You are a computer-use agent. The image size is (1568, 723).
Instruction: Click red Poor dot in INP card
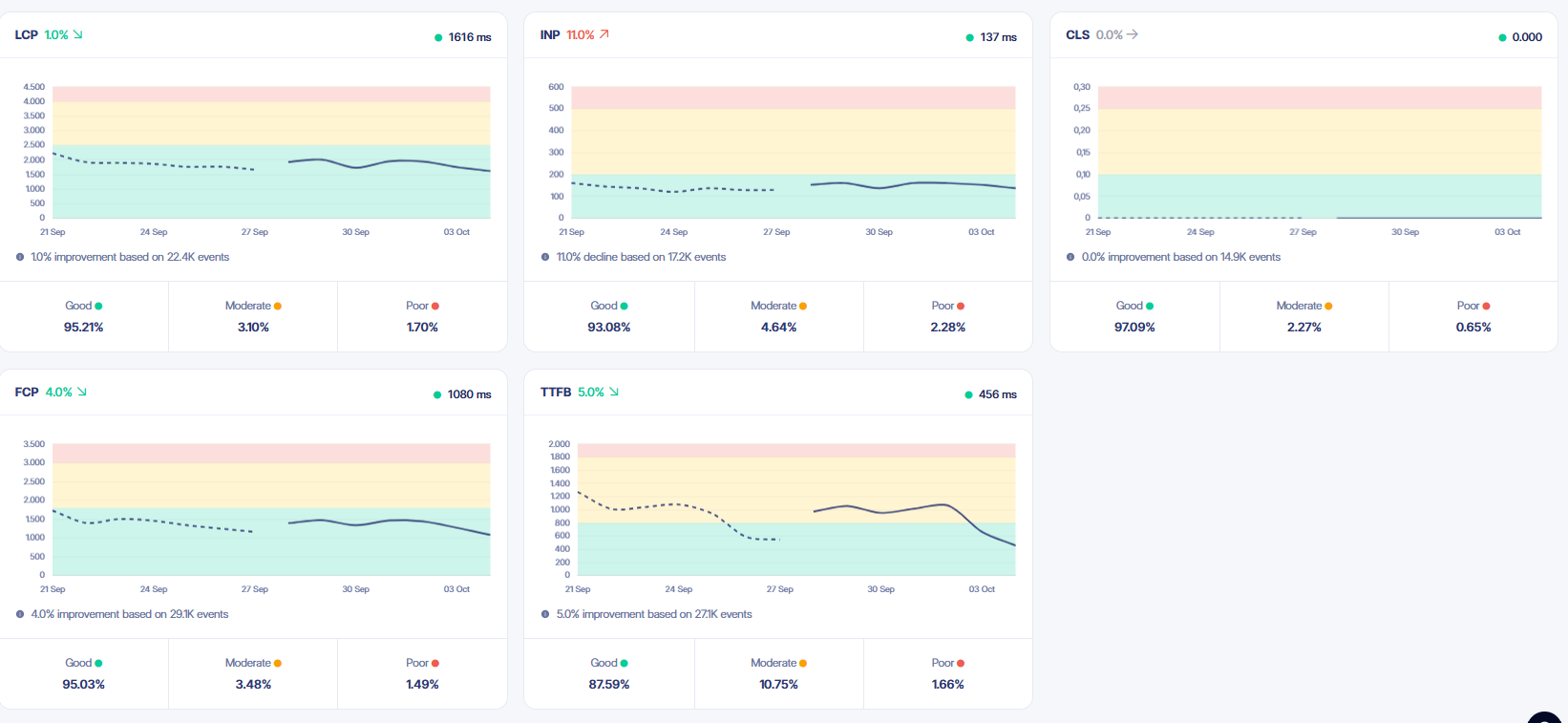coord(961,307)
